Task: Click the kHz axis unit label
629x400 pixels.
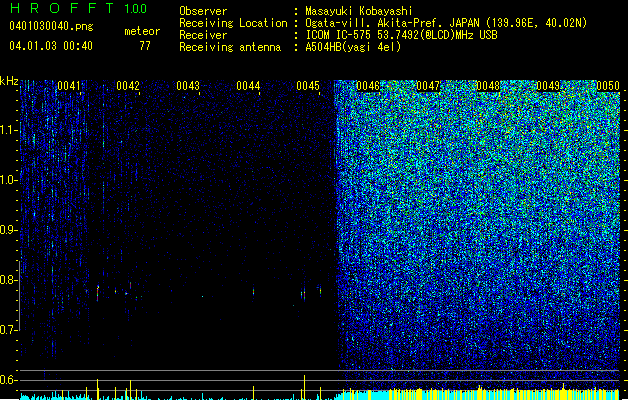Action: pyautogui.click(x=9, y=81)
